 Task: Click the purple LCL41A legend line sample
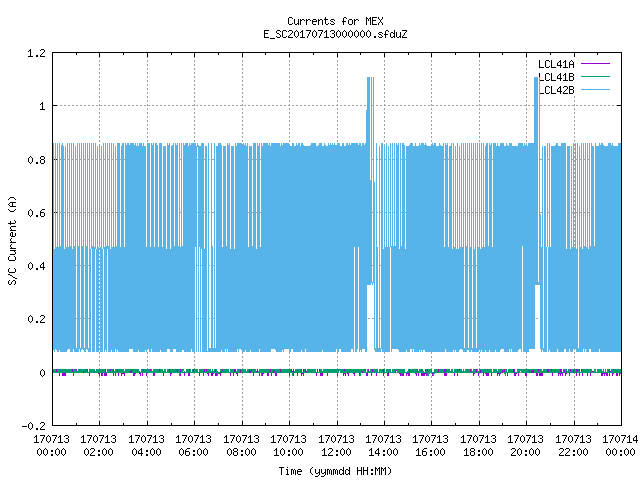point(595,64)
